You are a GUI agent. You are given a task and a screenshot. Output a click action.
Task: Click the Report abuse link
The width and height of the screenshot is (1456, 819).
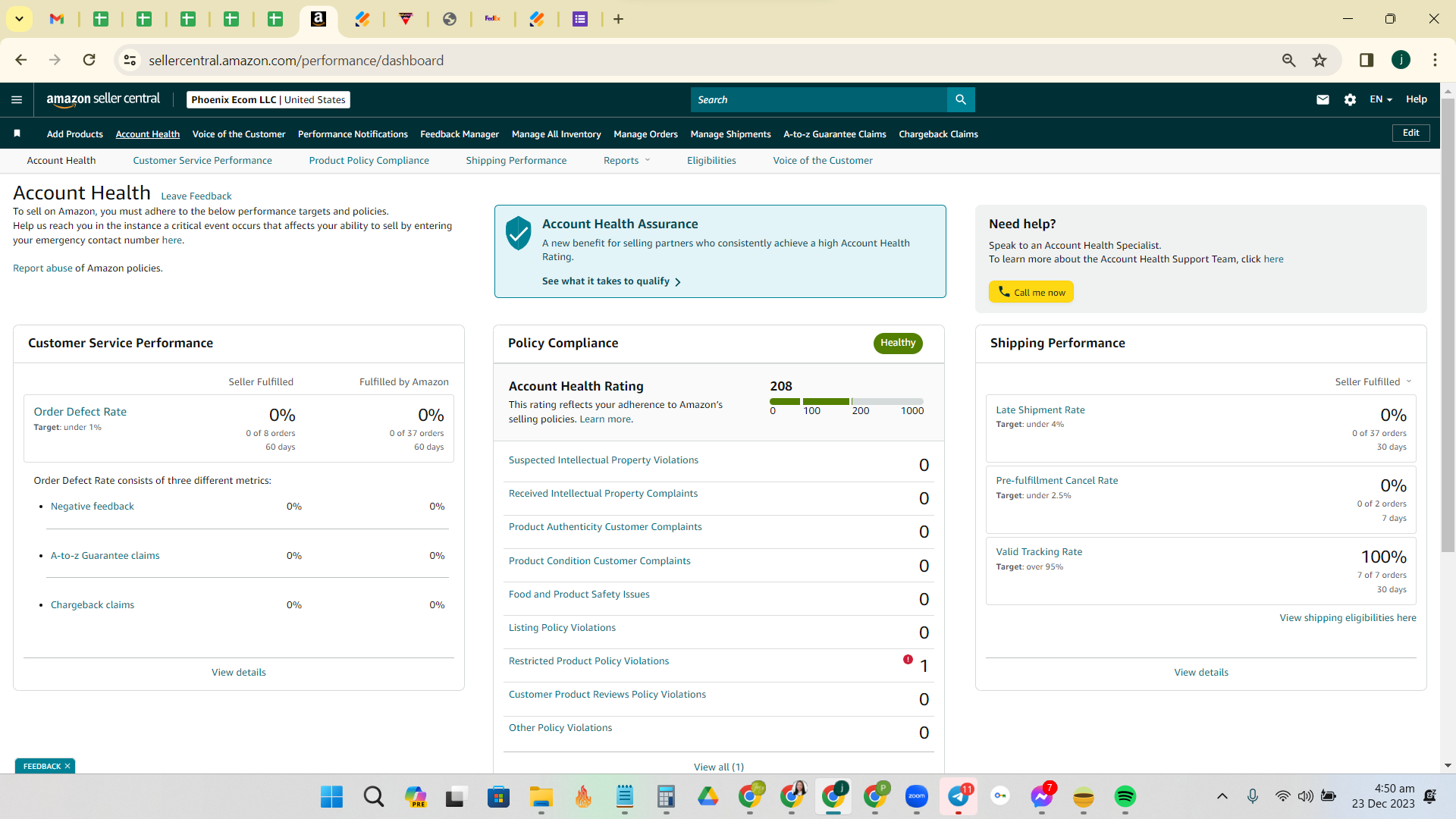[42, 268]
